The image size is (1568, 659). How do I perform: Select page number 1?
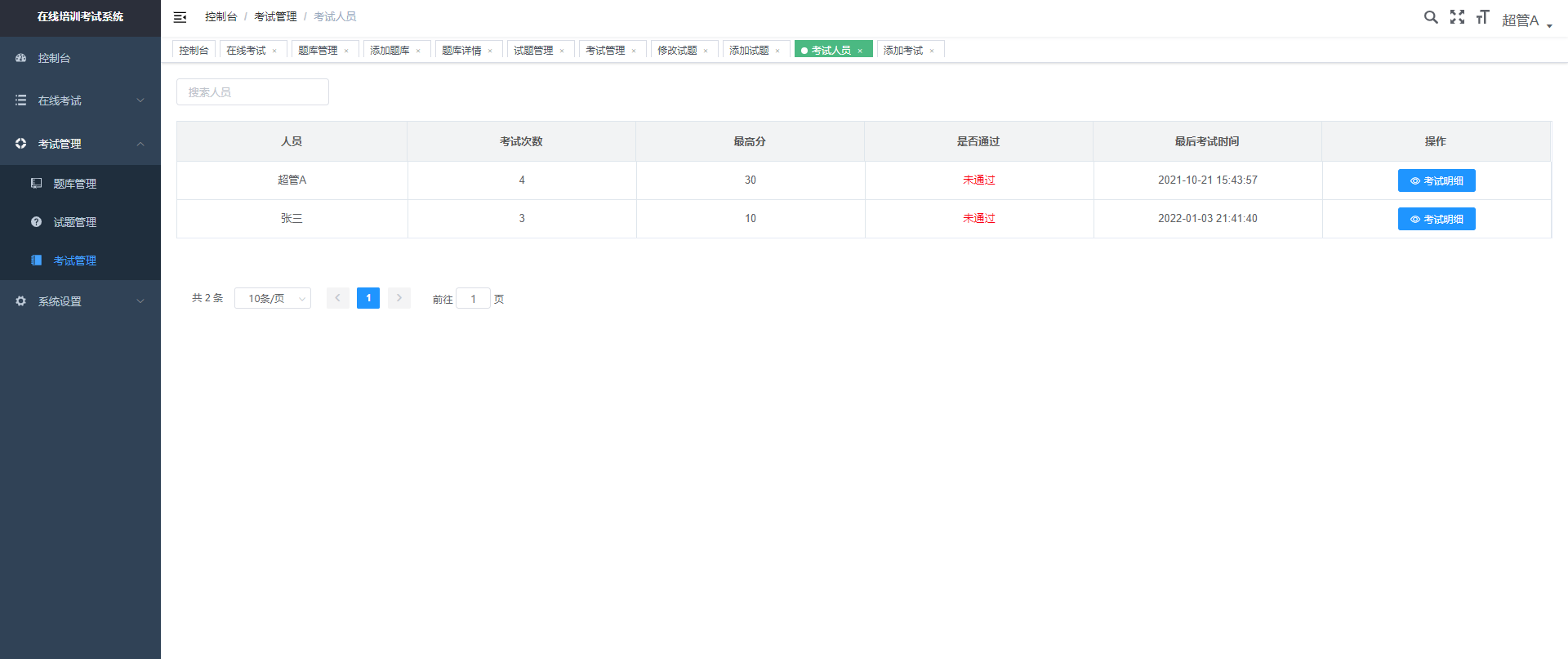point(368,298)
